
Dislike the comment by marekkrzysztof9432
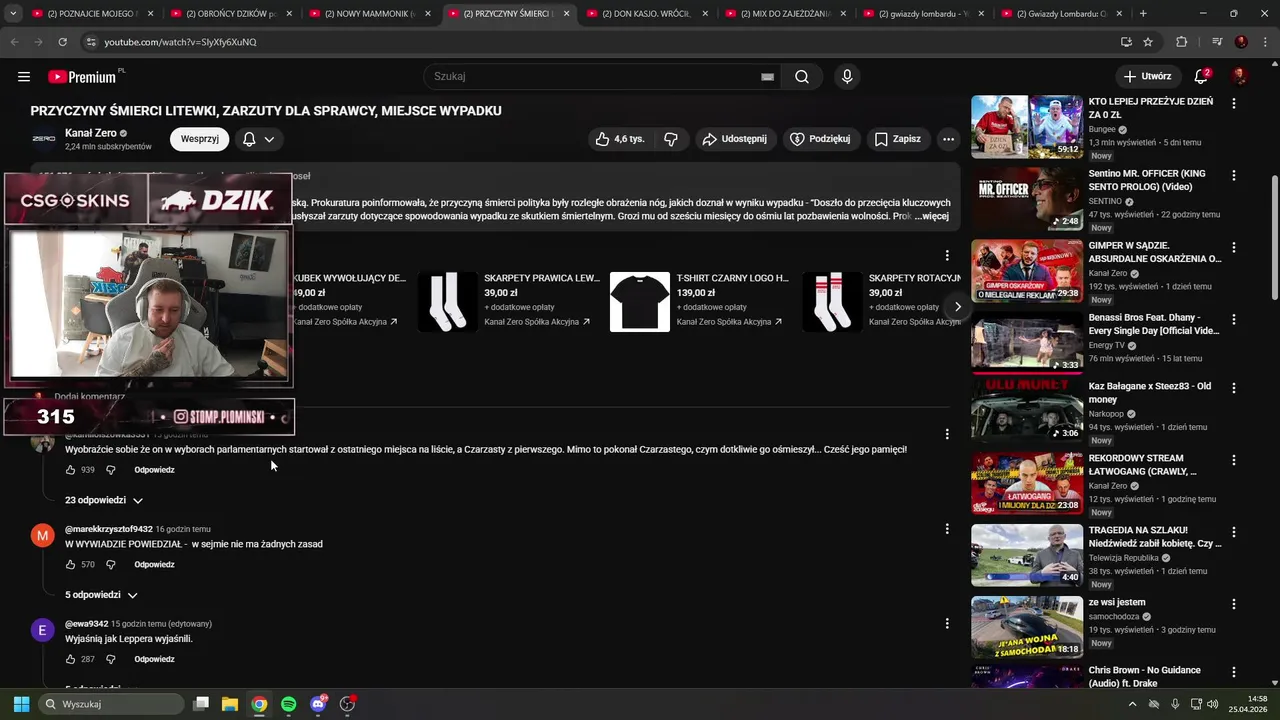point(111,565)
